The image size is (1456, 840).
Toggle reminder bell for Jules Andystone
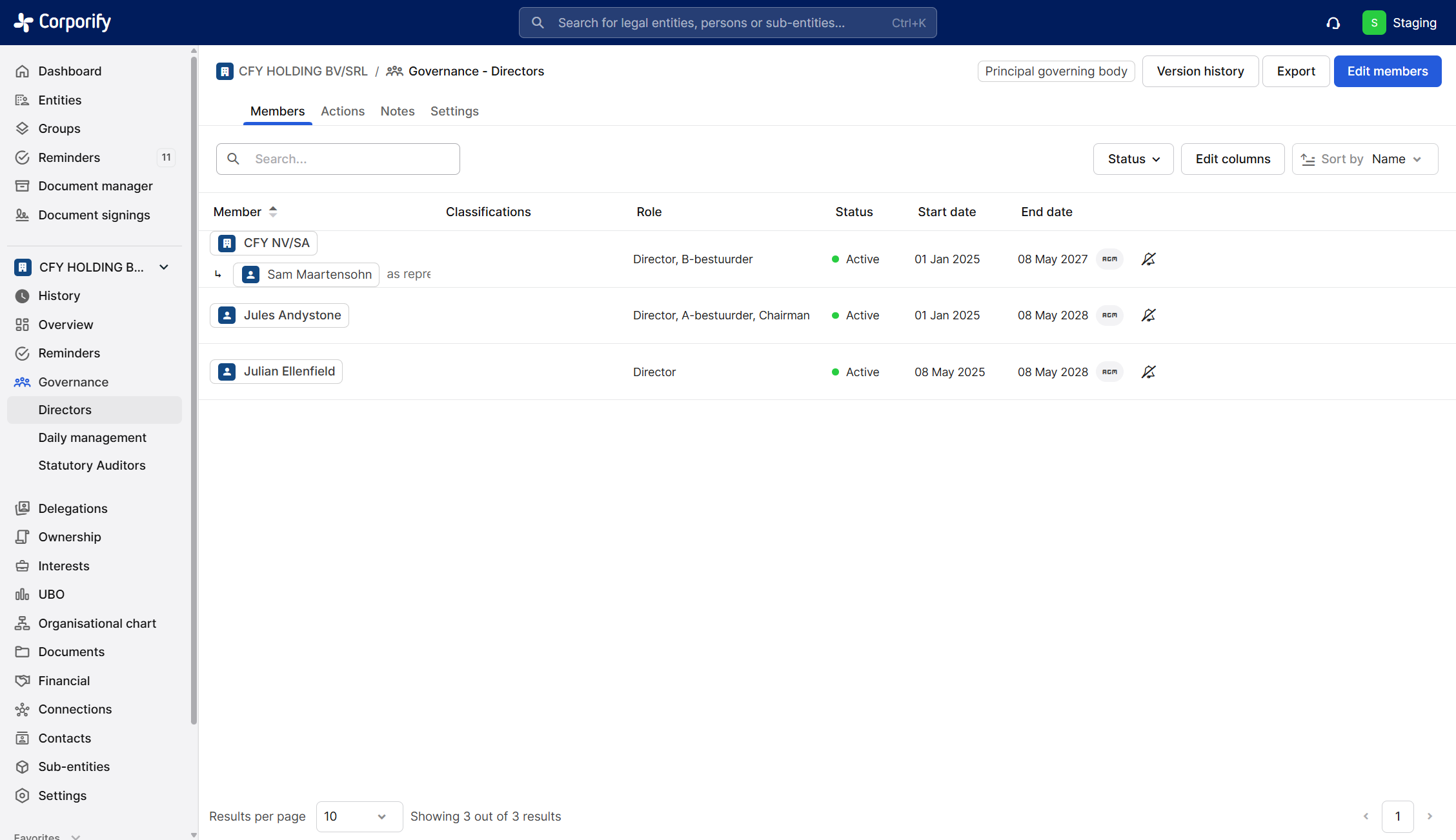(x=1148, y=315)
